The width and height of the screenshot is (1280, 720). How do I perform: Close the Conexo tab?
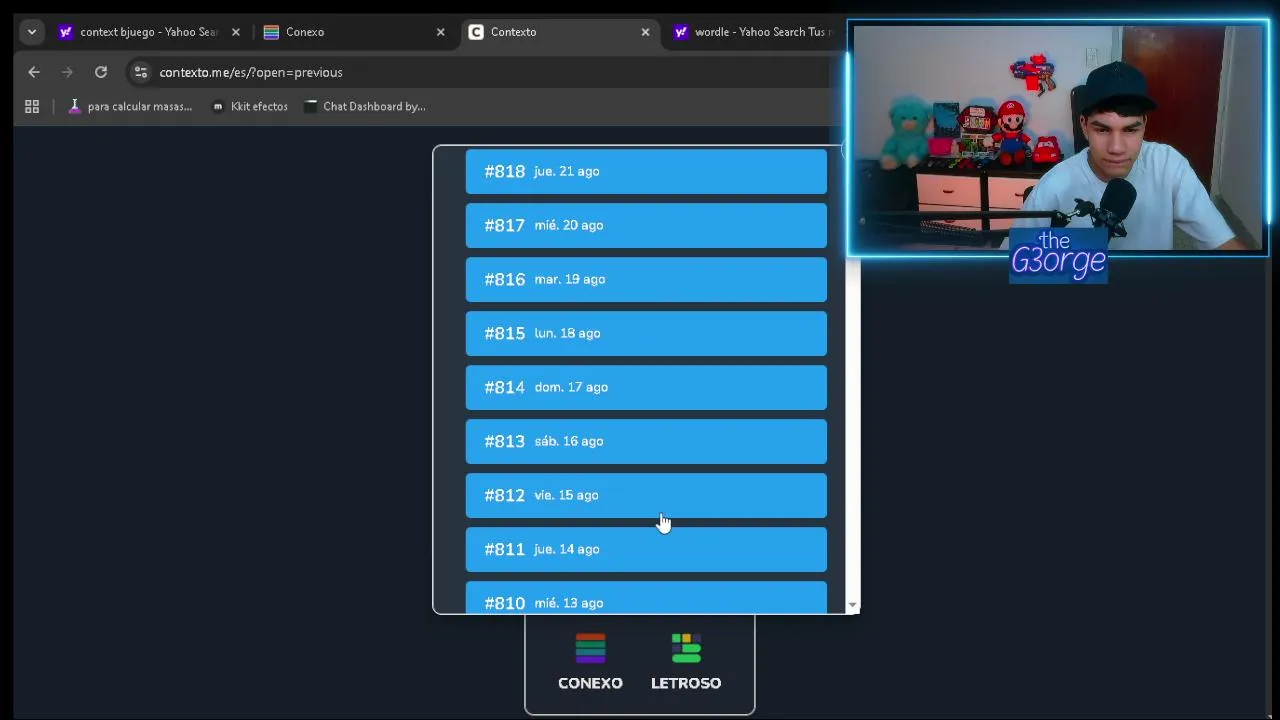coord(440,32)
